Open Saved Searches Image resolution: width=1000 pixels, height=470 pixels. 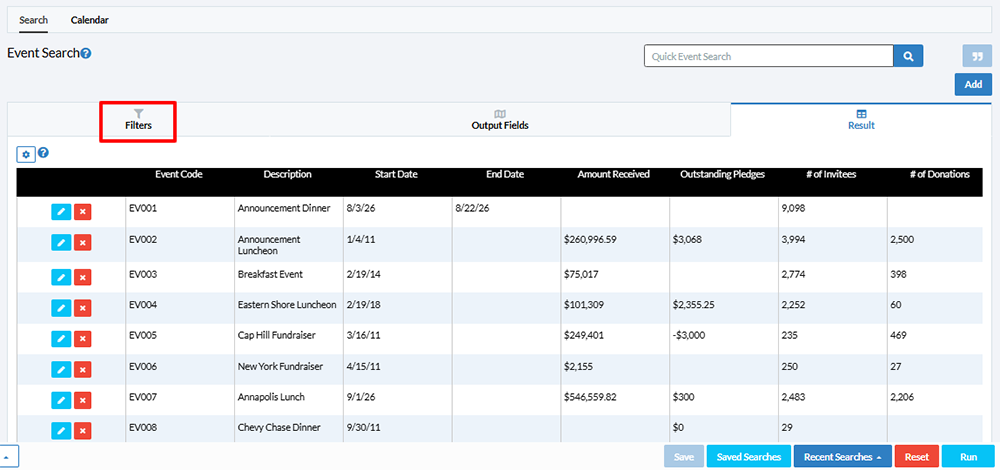click(x=749, y=457)
